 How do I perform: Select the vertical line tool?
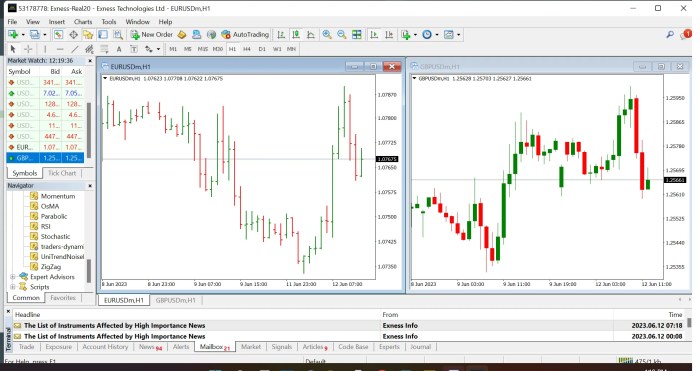(x=45, y=49)
